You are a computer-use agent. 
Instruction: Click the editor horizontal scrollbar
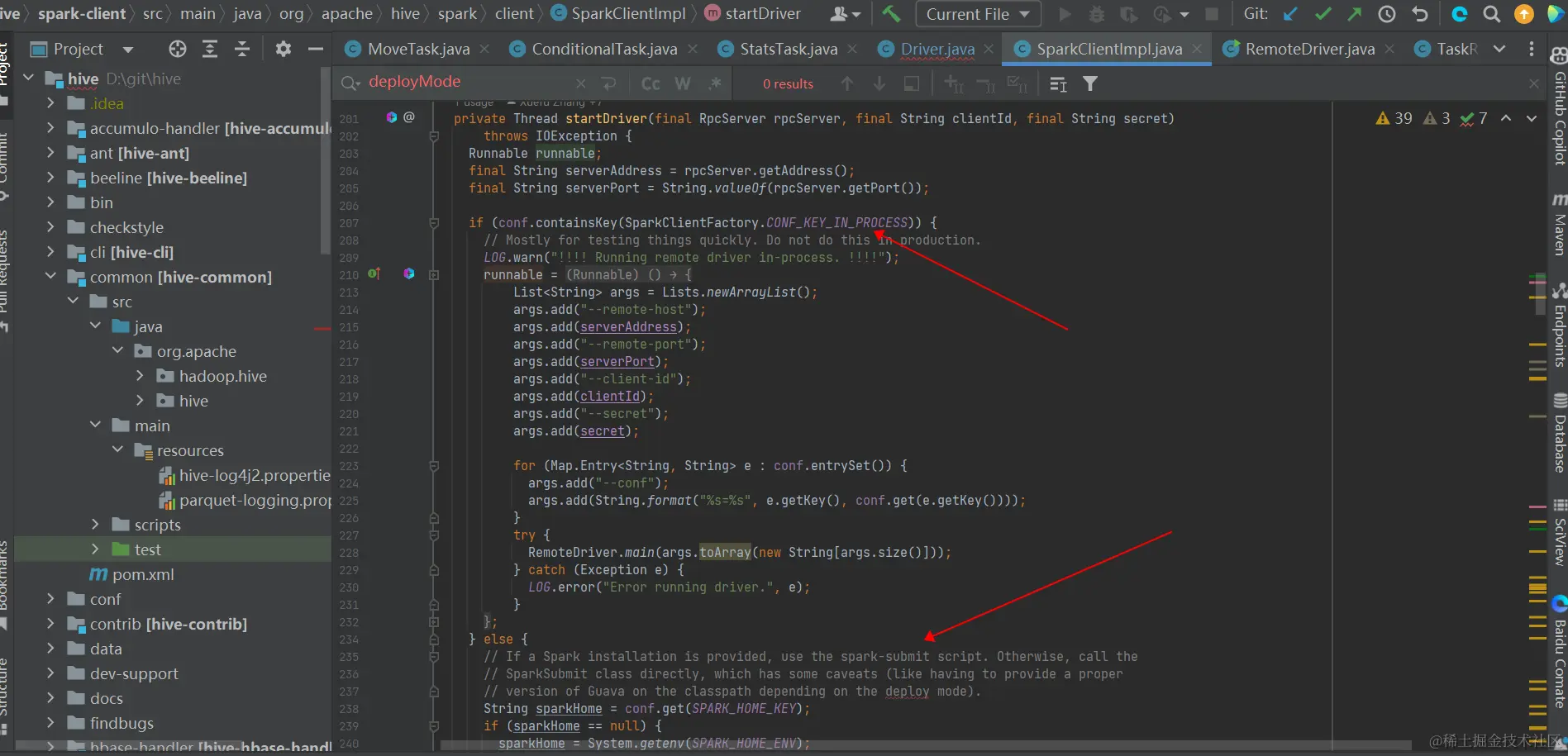point(926,744)
